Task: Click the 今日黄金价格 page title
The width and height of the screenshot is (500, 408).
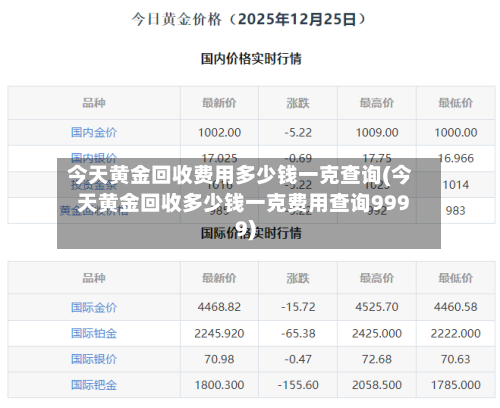Action: click(x=248, y=19)
